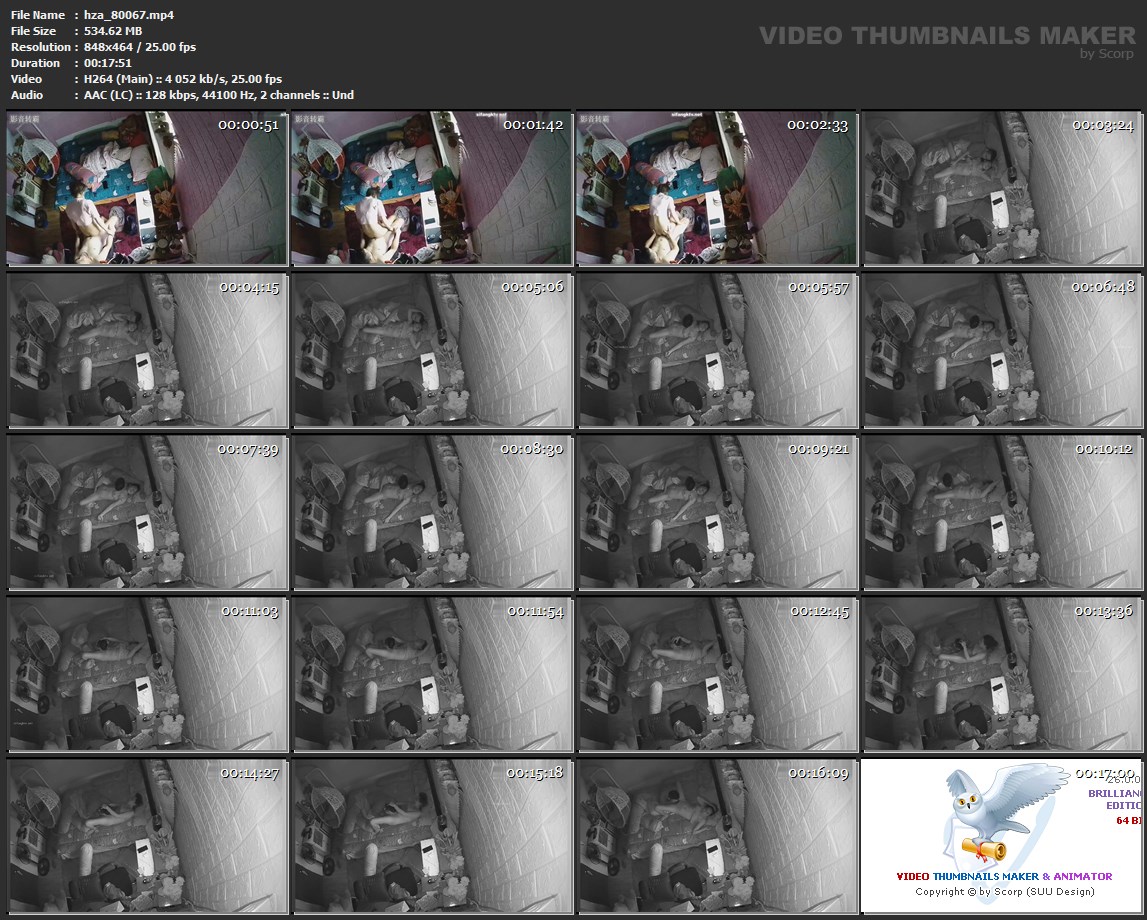Viewport: 1147px width, 920px height.
Task: Open the thumbnail timestamped 00:01:42
Action: 432,188
